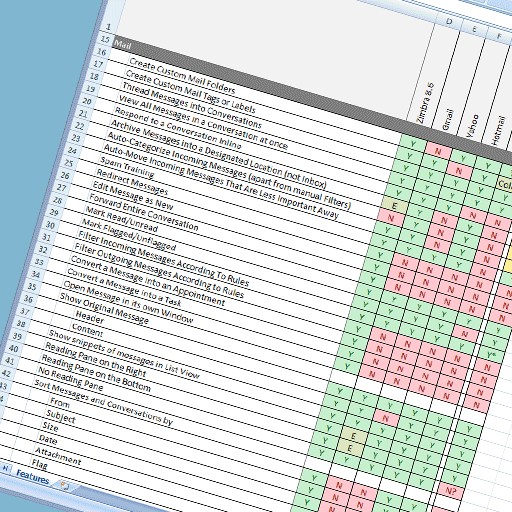Select 'Archive Messages into a Designated Location' cell
512x512 pixels.
pyautogui.click(x=219, y=154)
